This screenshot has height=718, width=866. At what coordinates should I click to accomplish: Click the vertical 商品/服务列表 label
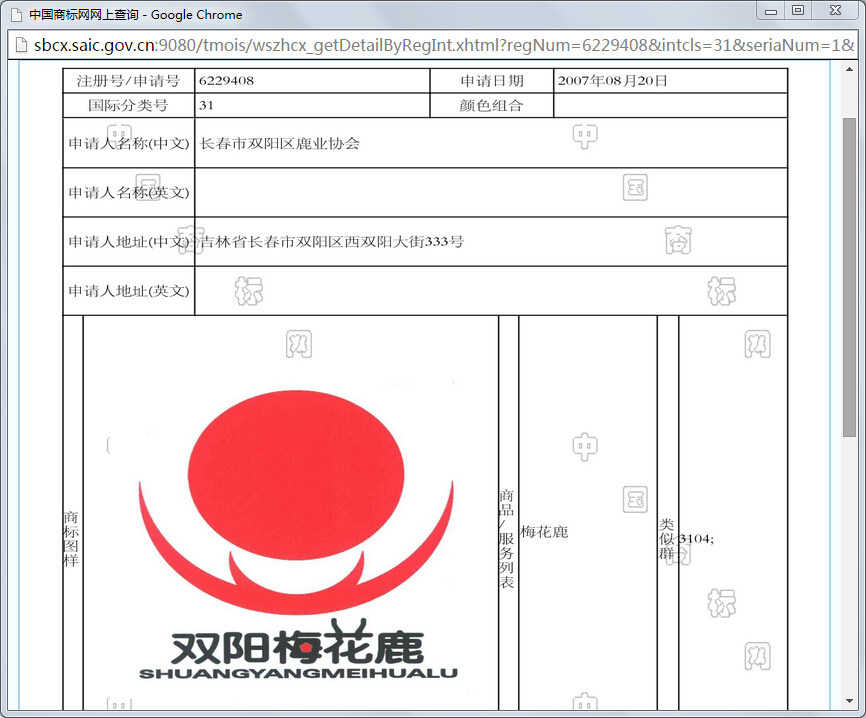(x=506, y=539)
